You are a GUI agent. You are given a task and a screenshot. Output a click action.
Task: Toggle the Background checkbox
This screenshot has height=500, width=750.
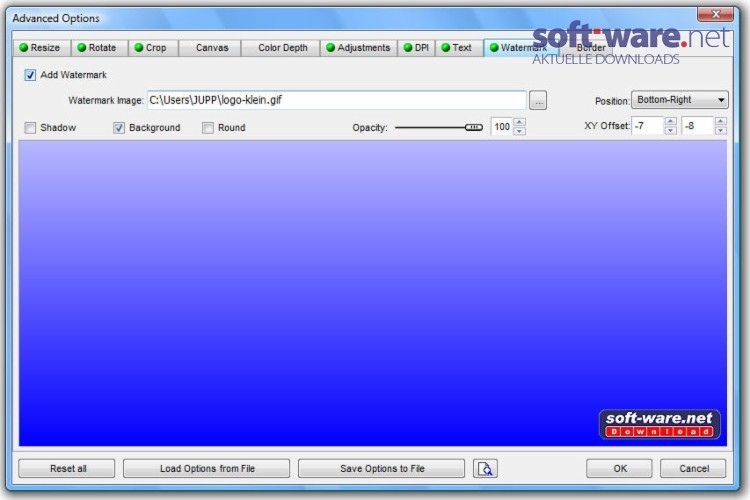click(119, 128)
